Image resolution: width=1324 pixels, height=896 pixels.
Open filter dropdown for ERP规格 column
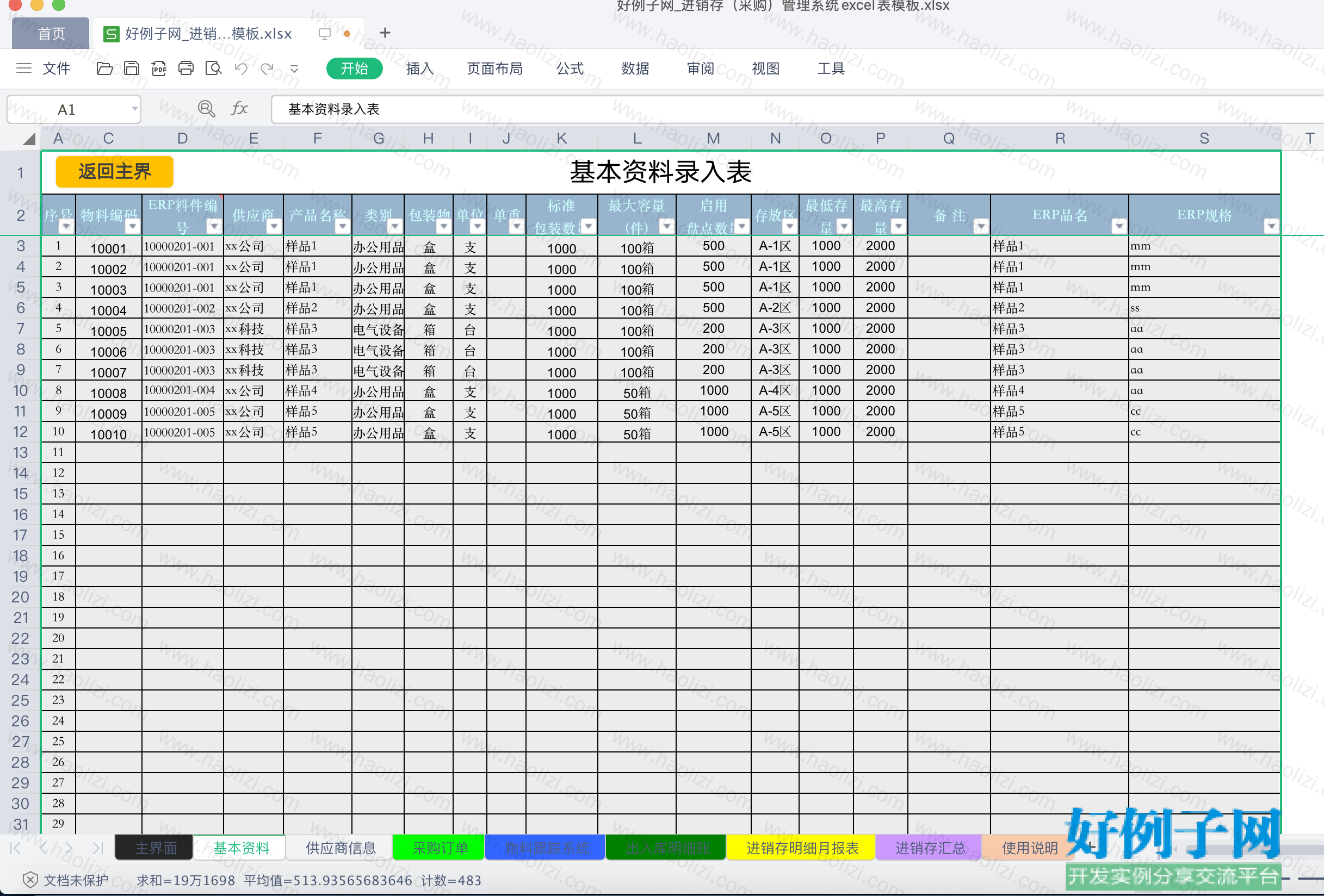[x=1272, y=227]
